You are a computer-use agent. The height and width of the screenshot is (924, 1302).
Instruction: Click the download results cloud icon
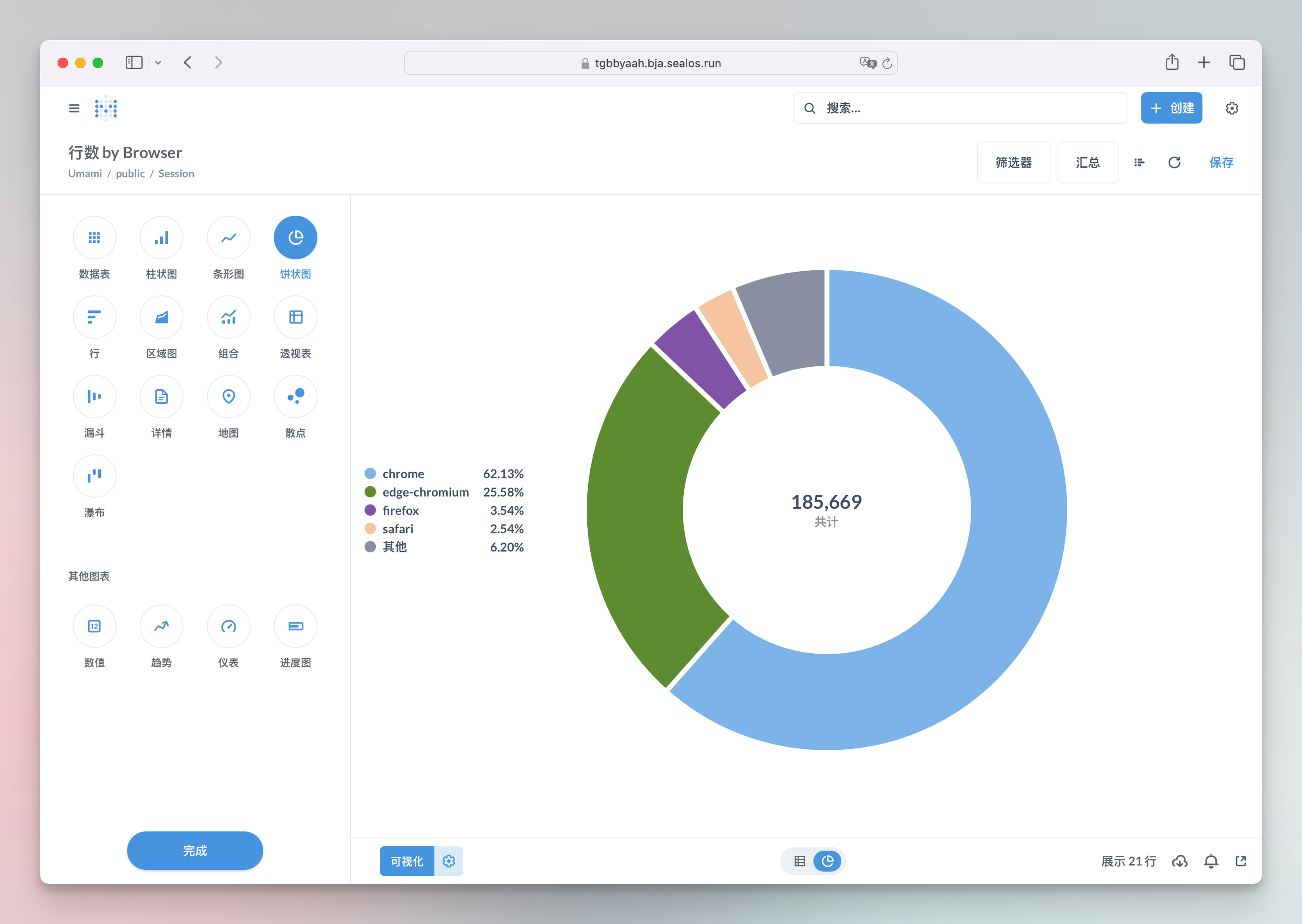point(1179,861)
